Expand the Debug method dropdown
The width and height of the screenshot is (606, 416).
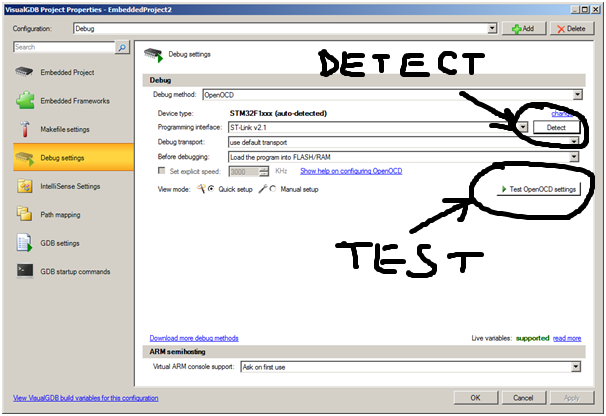coord(577,94)
